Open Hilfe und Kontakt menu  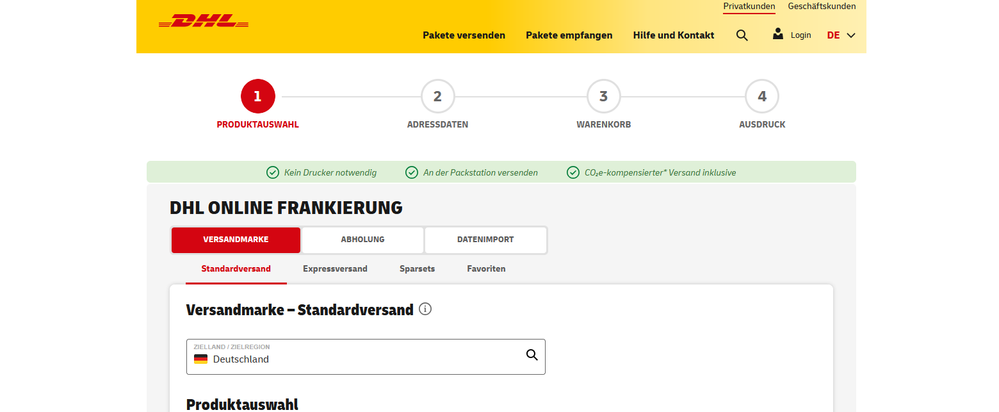tap(673, 35)
